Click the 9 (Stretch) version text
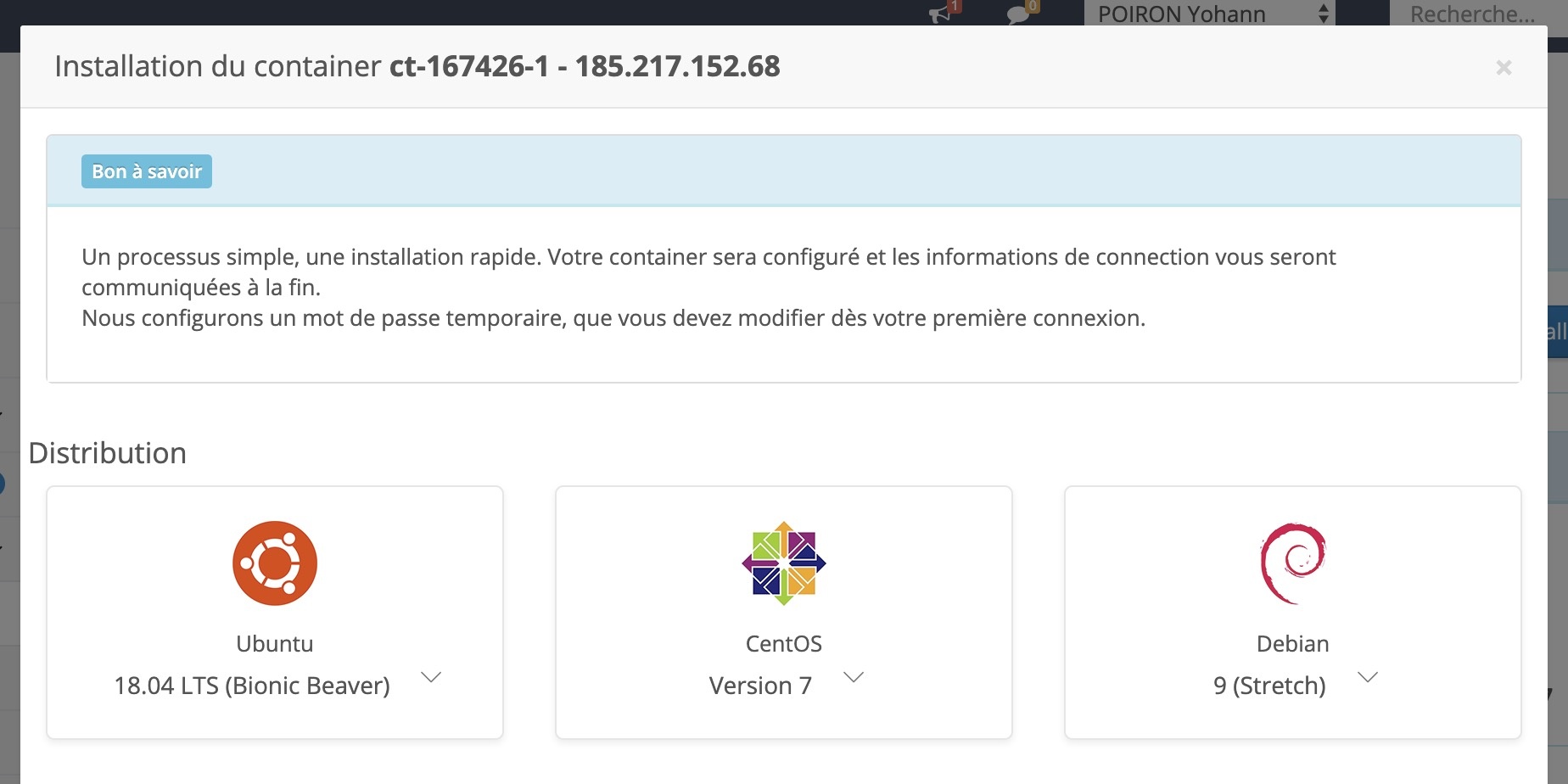This screenshot has height=784, width=1568. tap(1269, 686)
